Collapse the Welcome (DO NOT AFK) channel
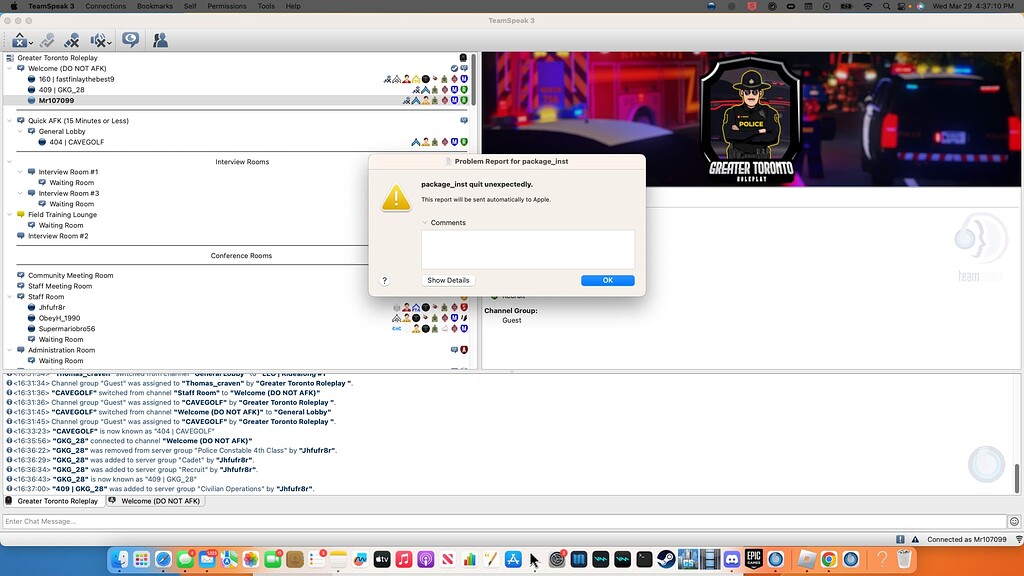The image size is (1024, 576). click(x=10, y=68)
